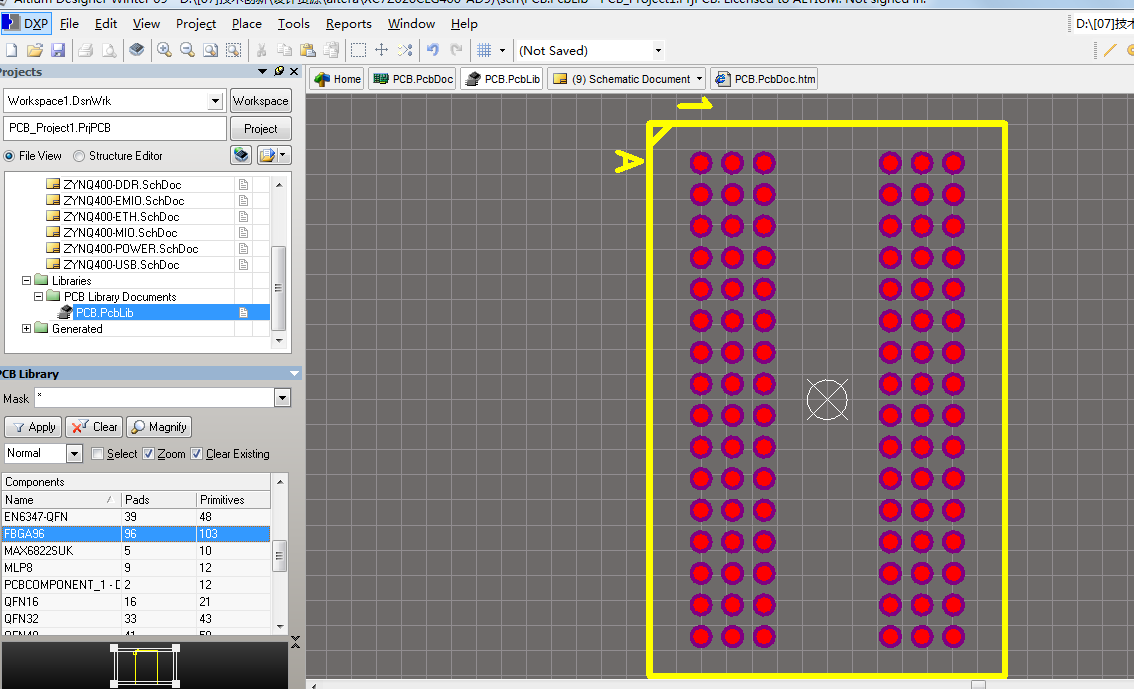Screen dimensions: 1134x689
Task: Open the Workspace1.DsnWrk dropdown
Action: click(x=215, y=101)
